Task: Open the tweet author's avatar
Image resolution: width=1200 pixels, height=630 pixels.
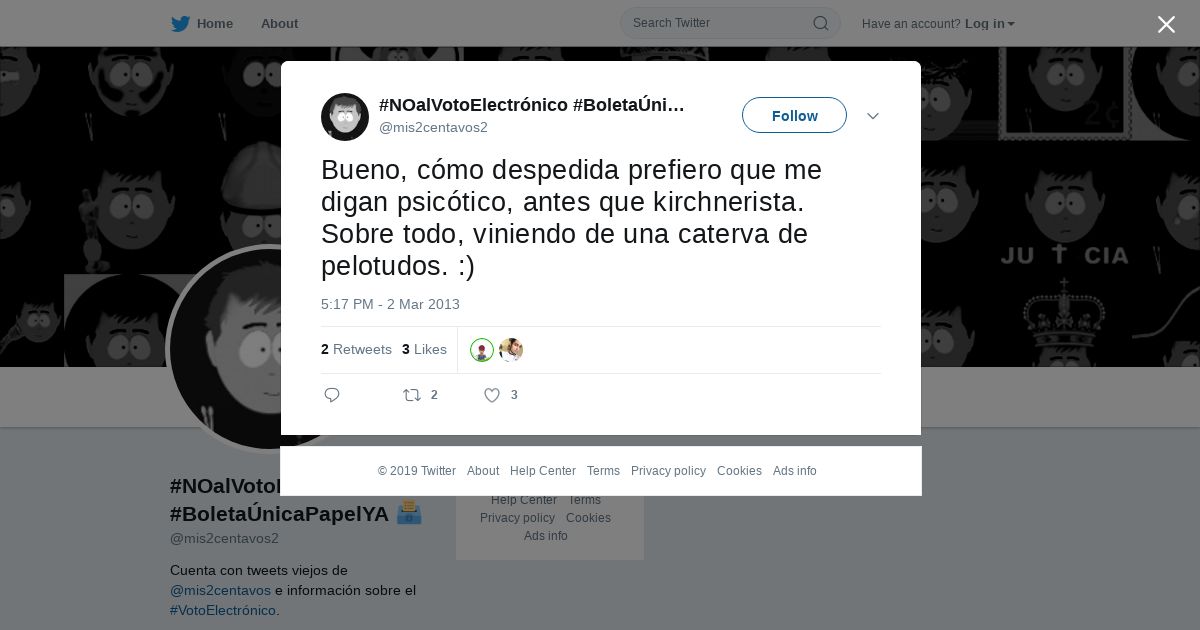Action: click(345, 117)
